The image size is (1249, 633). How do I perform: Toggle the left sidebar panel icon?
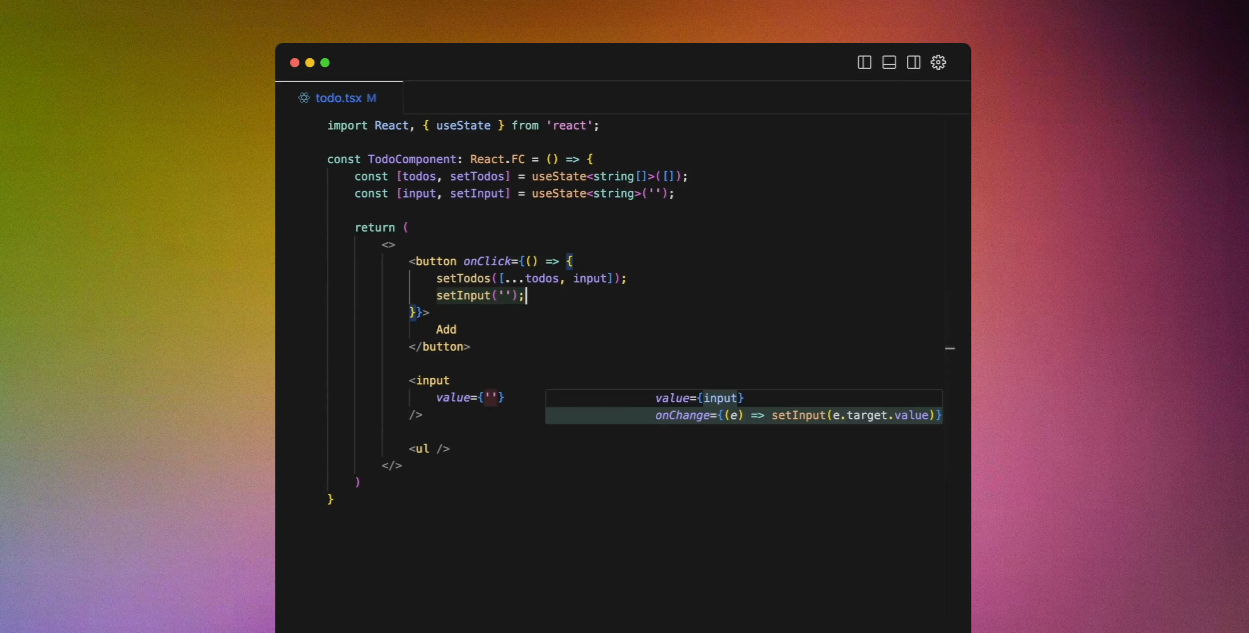(x=865, y=62)
